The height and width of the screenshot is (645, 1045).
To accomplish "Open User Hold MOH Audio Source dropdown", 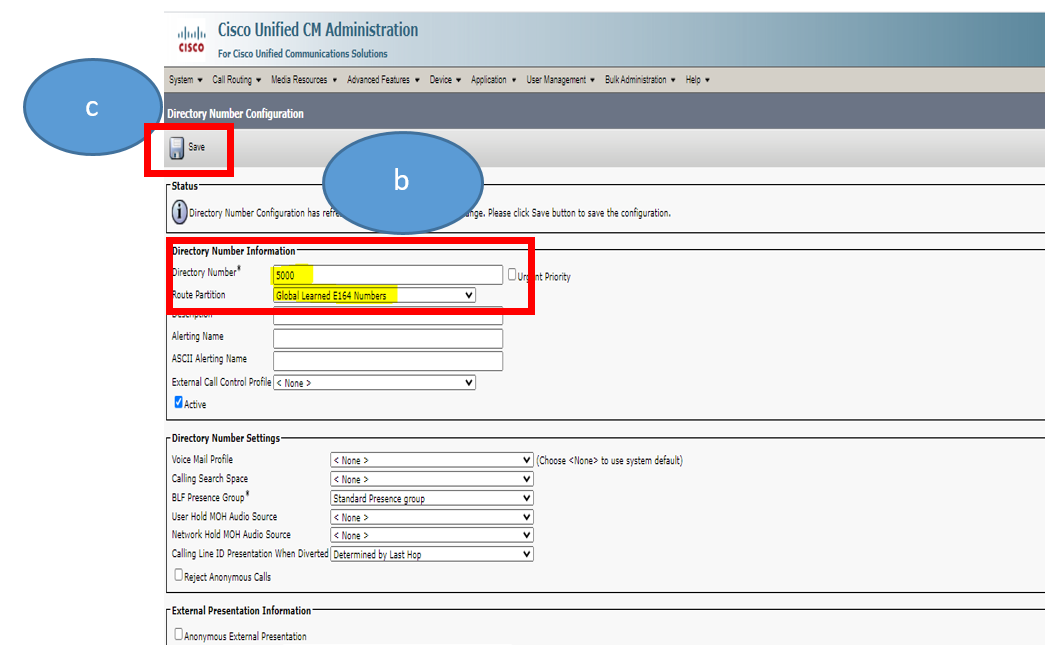I will tap(432, 517).
